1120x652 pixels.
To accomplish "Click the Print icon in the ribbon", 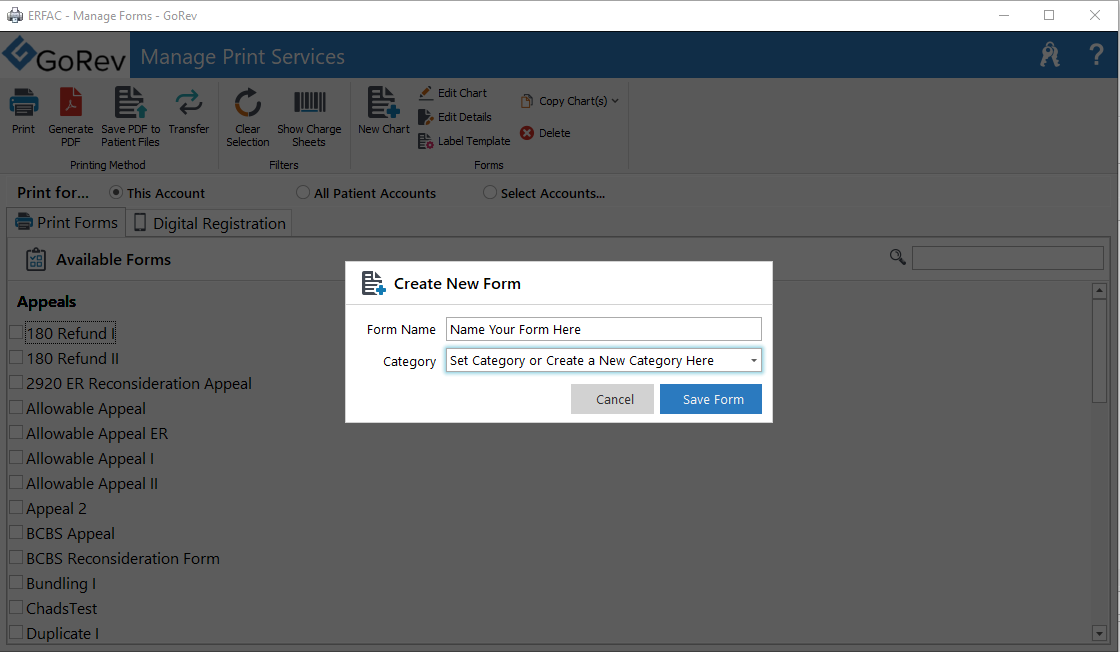I will pyautogui.click(x=24, y=103).
